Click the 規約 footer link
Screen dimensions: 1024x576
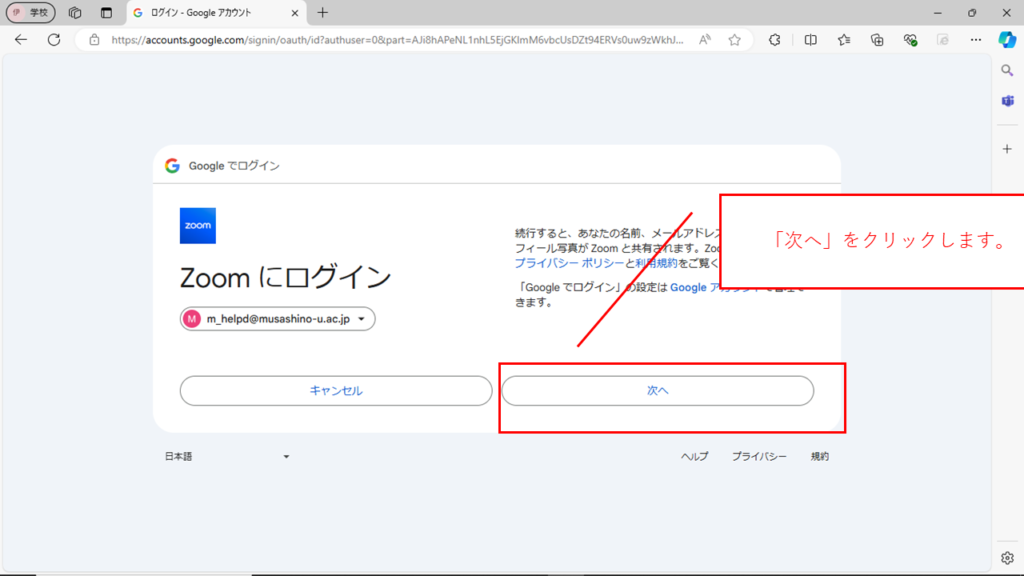(820, 456)
